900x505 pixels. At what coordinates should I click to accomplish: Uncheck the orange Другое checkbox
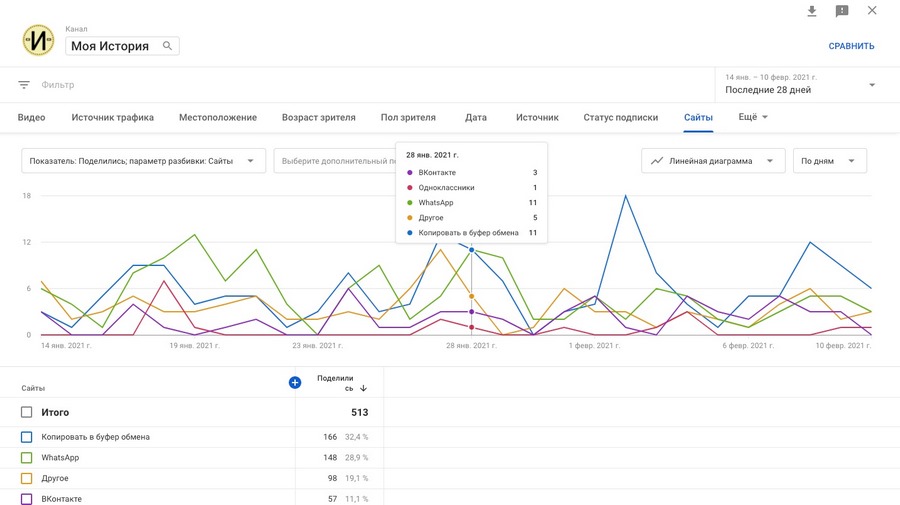(27, 478)
